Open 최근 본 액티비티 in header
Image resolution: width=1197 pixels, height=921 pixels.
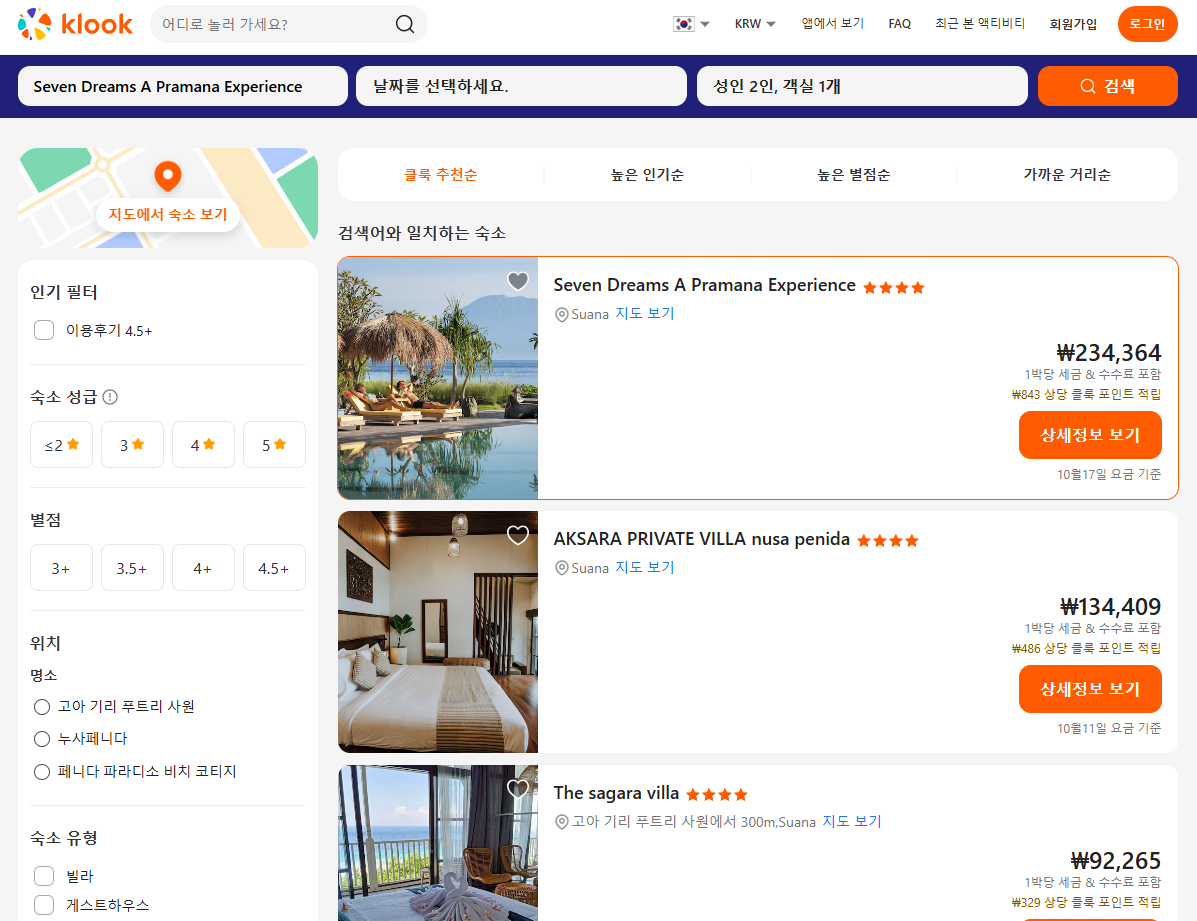[979, 24]
